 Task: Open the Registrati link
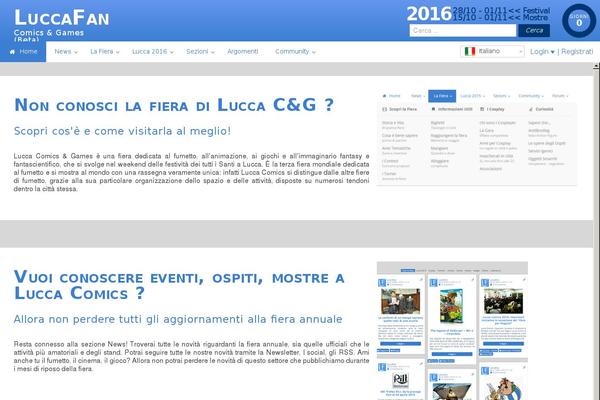(x=577, y=52)
